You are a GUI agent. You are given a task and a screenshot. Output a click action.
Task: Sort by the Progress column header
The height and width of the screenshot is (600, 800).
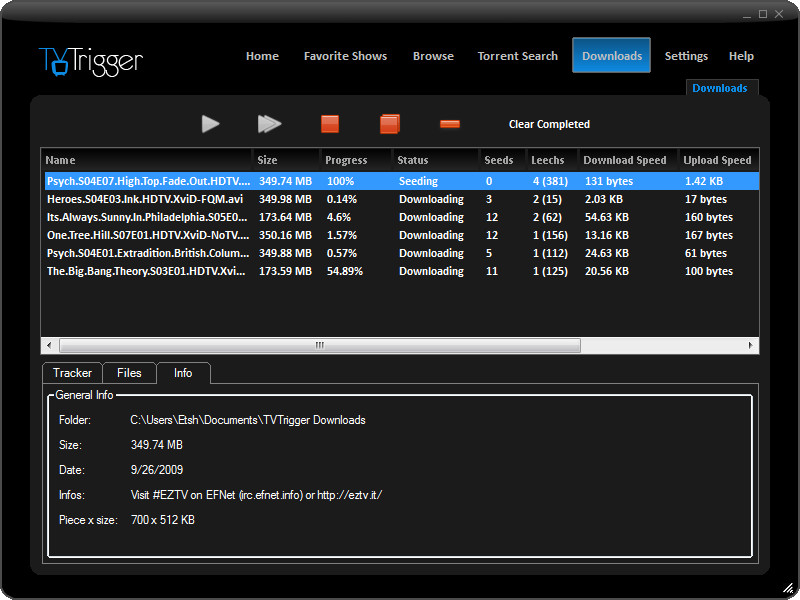356,160
